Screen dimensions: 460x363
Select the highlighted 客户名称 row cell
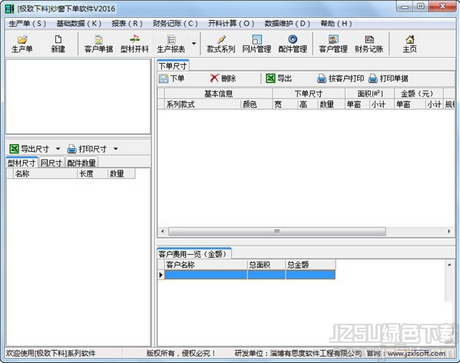(x=206, y=275)
